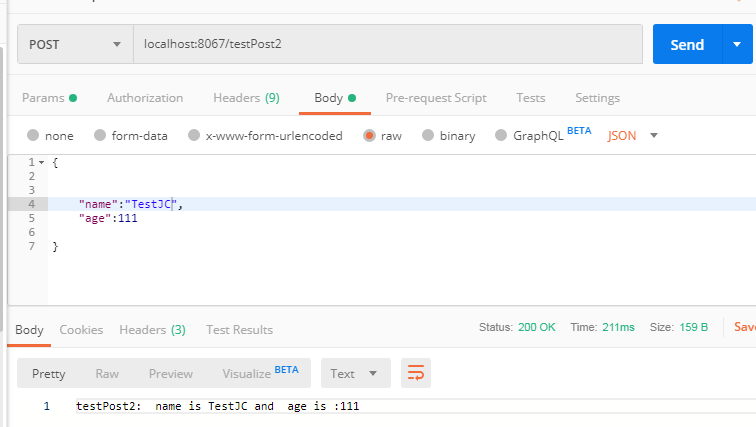Viewport: 756px width, 427px height.
Task: Open the Test Results tab
Action: (240, 330)
